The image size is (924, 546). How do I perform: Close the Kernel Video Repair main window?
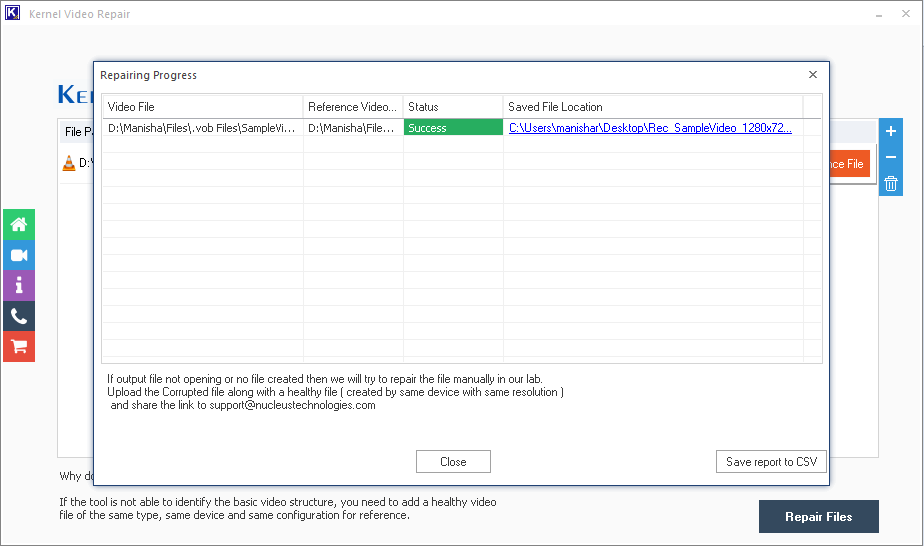point(906,14)
